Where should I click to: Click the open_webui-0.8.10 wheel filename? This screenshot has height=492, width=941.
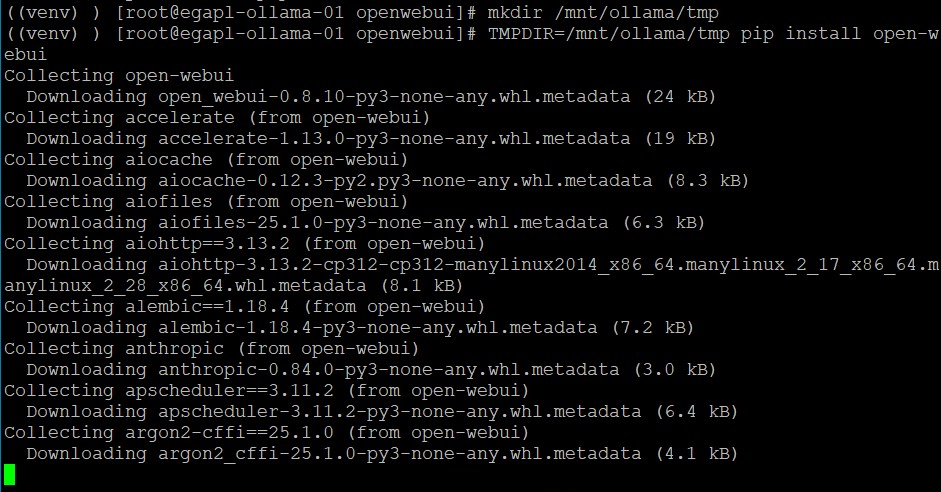394,96
